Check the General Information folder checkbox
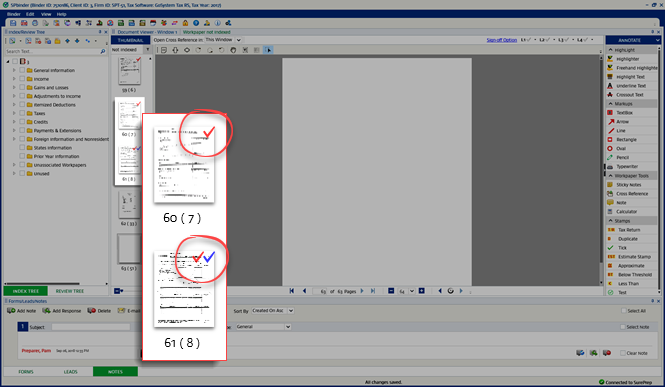Image resolution: width=665 pixels, height=387 pixels. point(22,70)
